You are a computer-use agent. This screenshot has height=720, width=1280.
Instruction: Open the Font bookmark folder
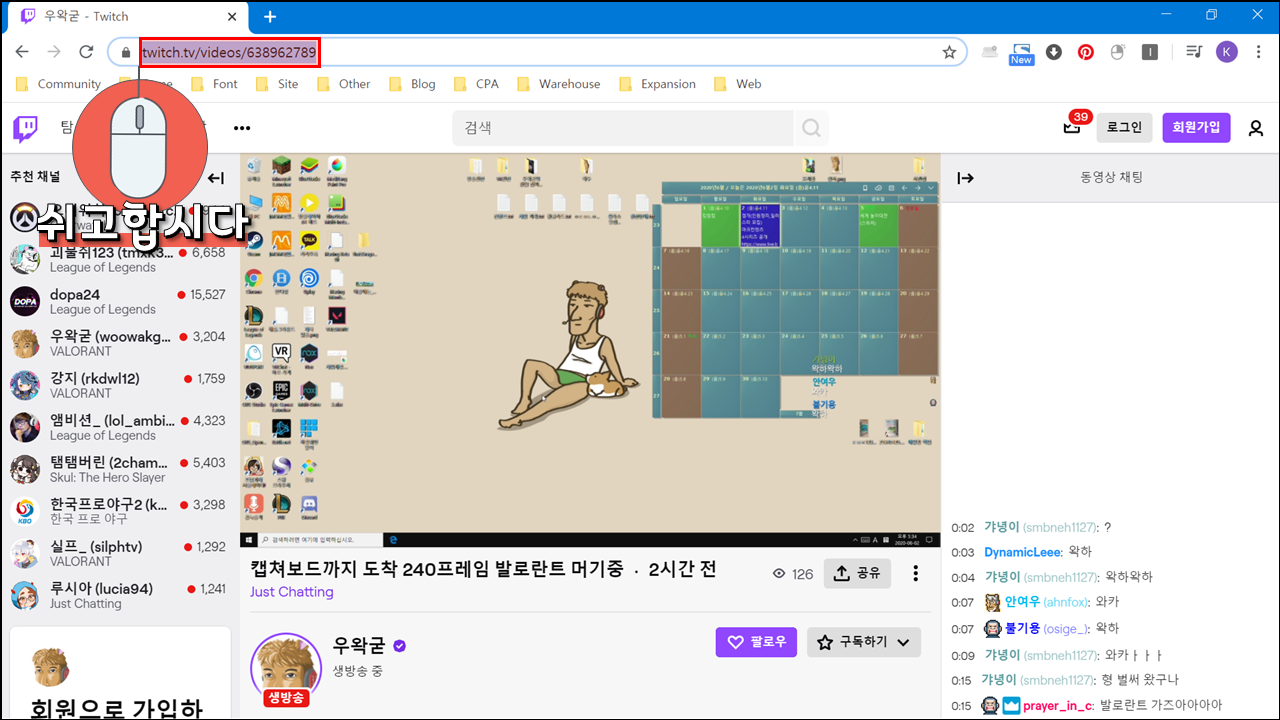tap(215, 84)
